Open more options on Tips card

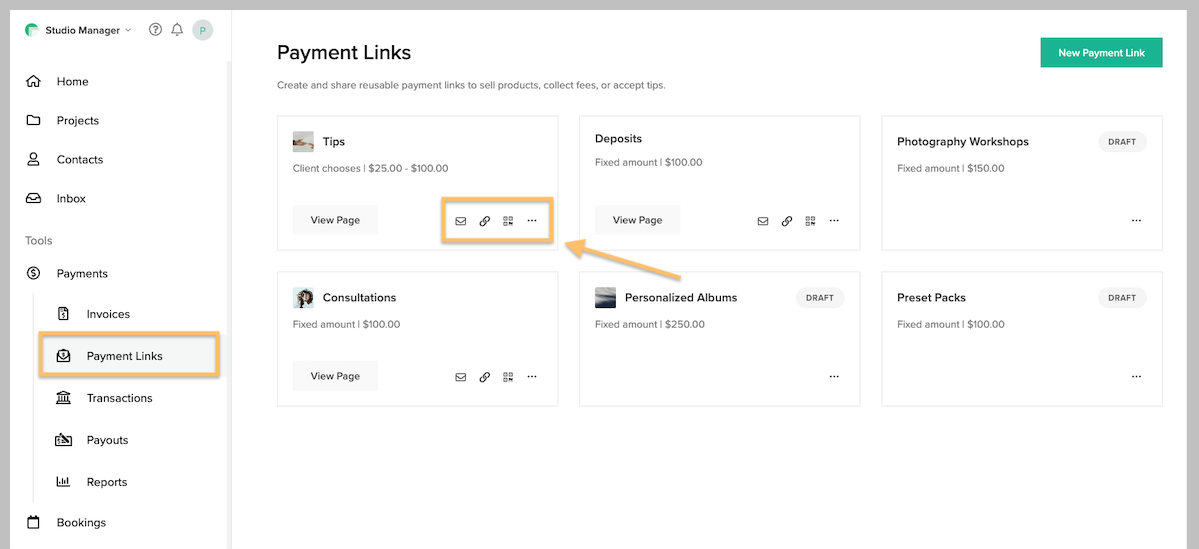(532, 221)
